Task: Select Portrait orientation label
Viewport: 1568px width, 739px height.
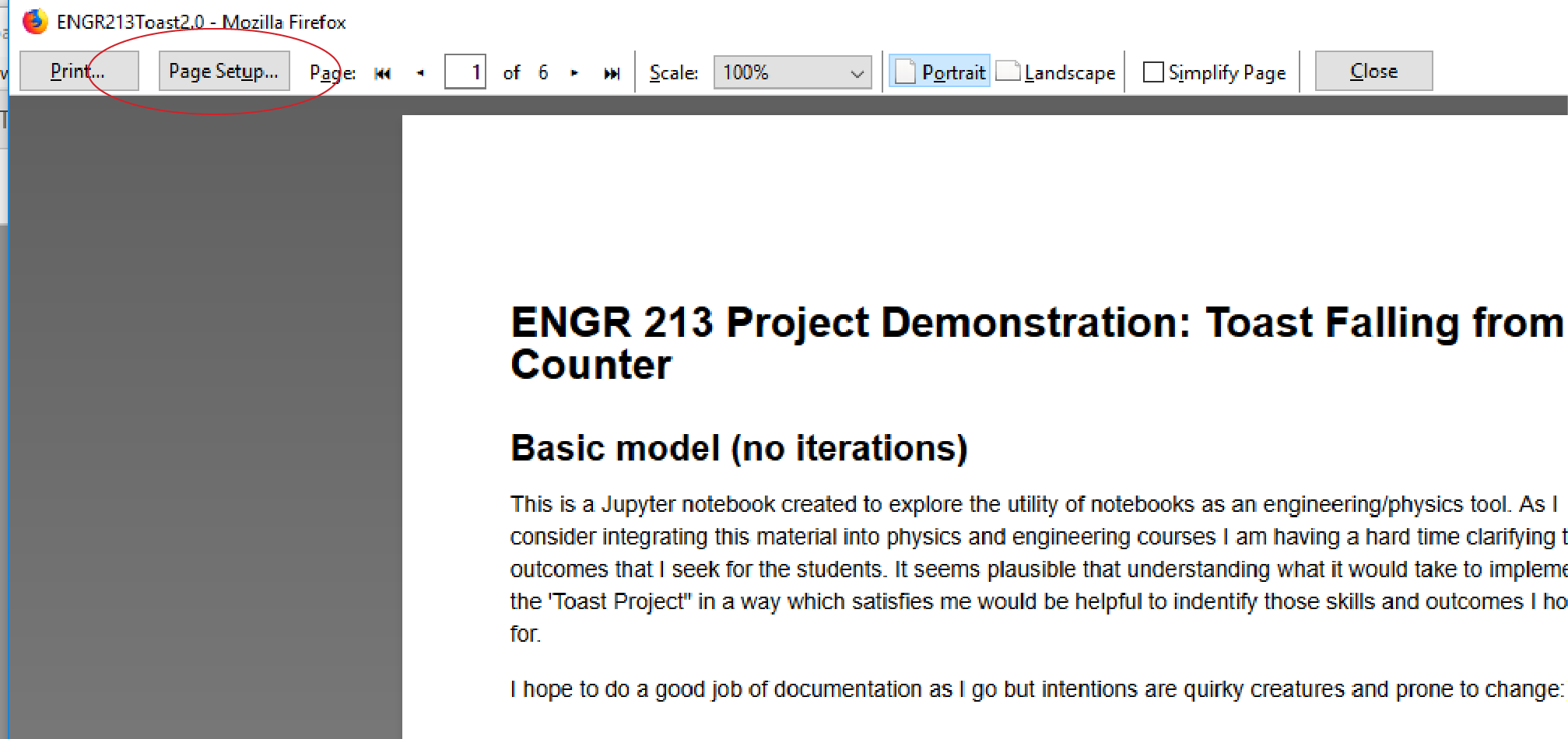Action: tap(953, 72)
